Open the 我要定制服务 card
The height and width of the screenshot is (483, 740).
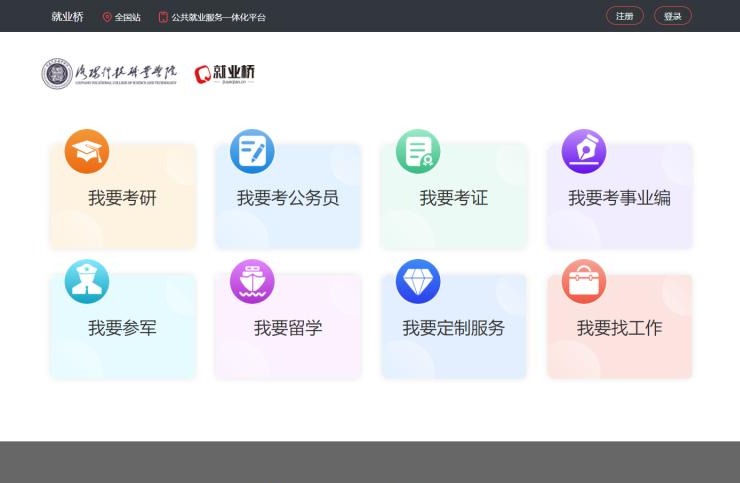click(453, 328)
